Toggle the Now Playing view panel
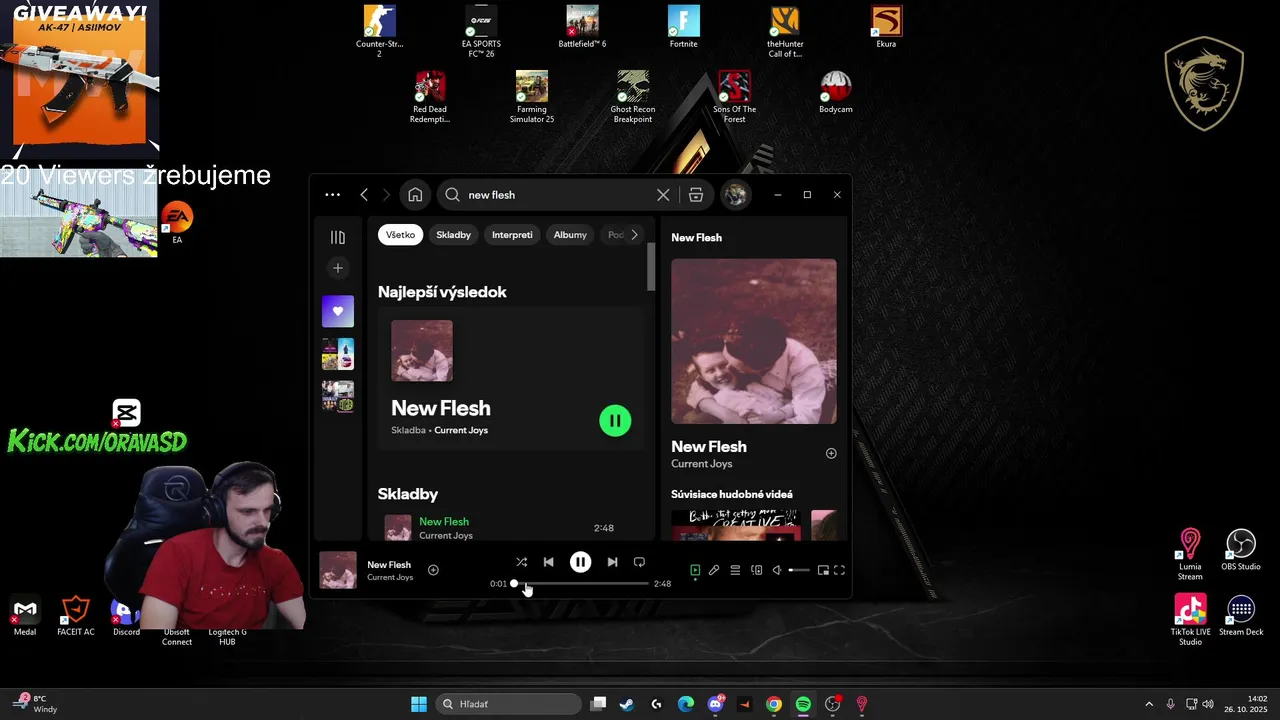1280x720 pixels. pyautogui.click(x=695, y=570)
